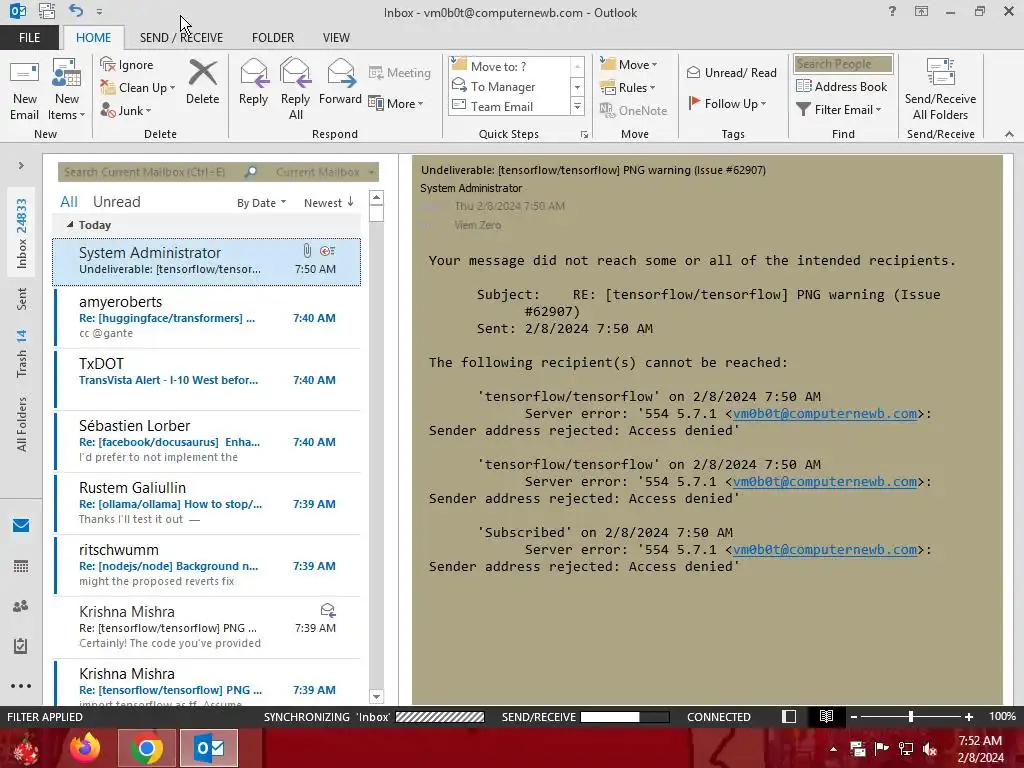Click Send/Receive icon in Quick Access Toolbar
1024x768 pixels.
46,11
